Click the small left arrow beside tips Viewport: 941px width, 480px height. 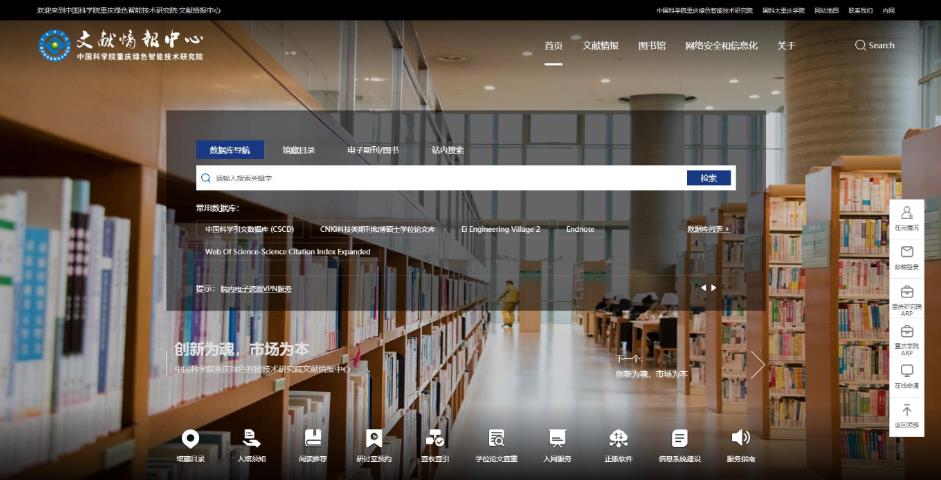pos(703,288)
